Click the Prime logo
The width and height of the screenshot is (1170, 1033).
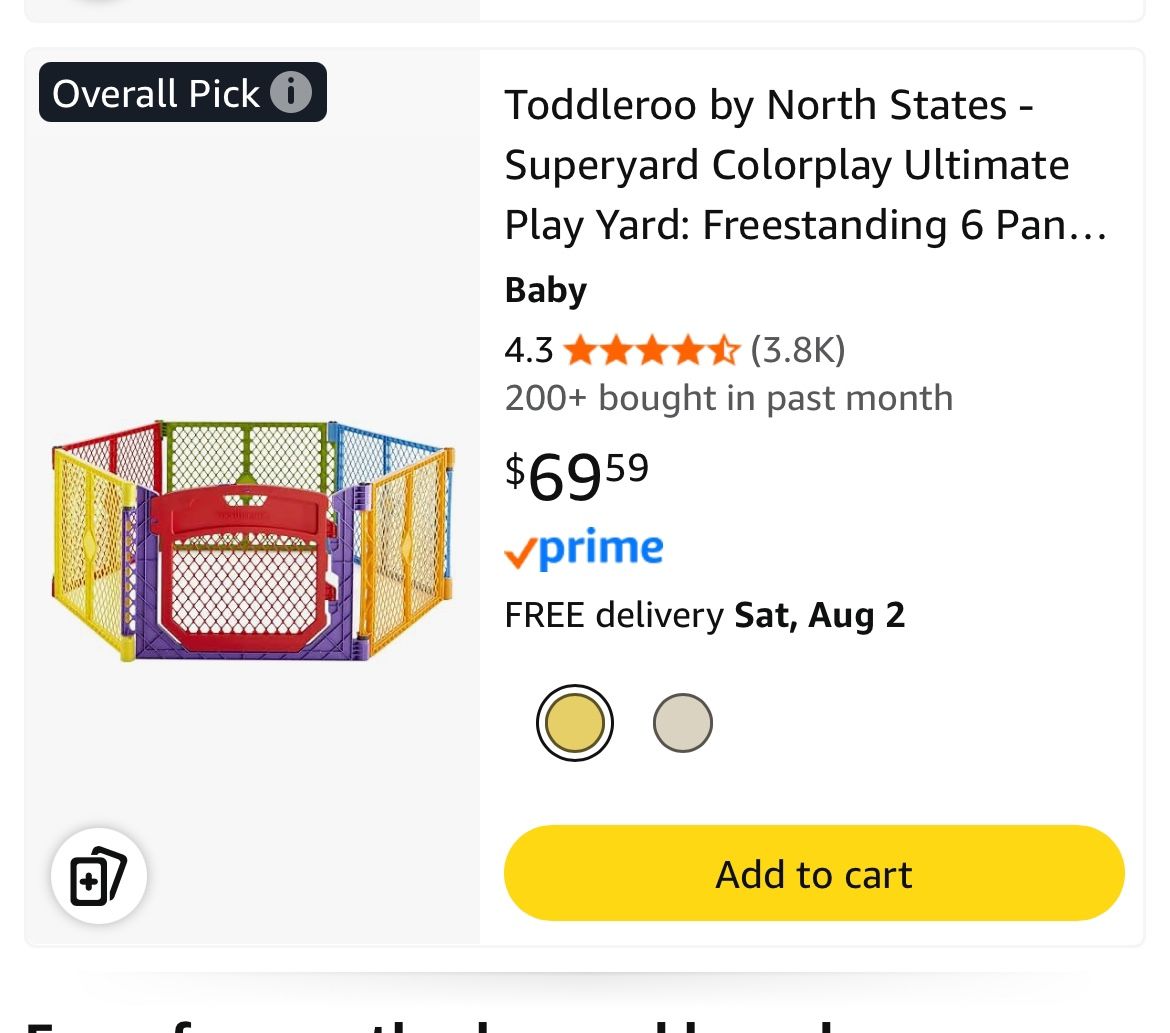[600, 548]
